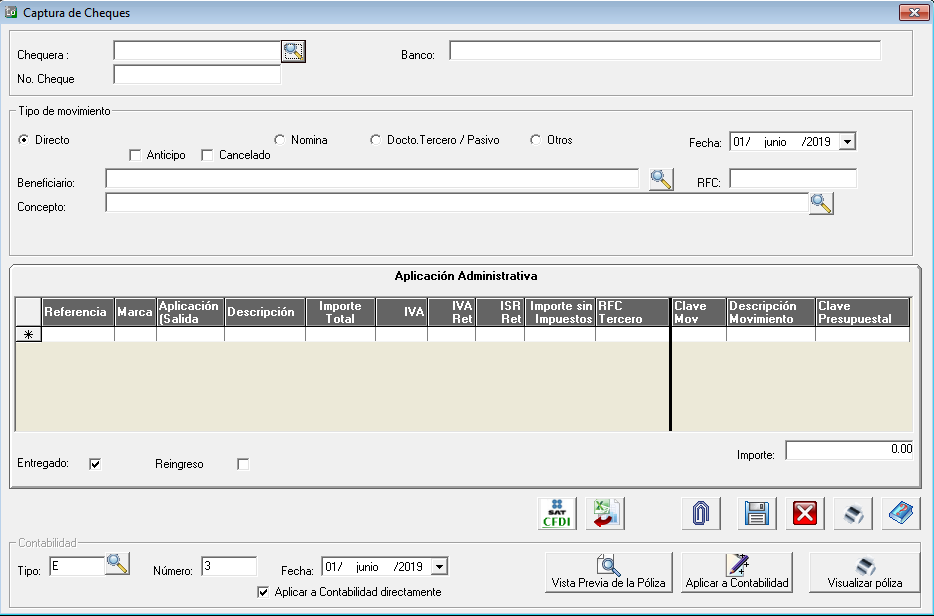Expand the Contabilidad Fecha date dropdown

click(440, 567)
